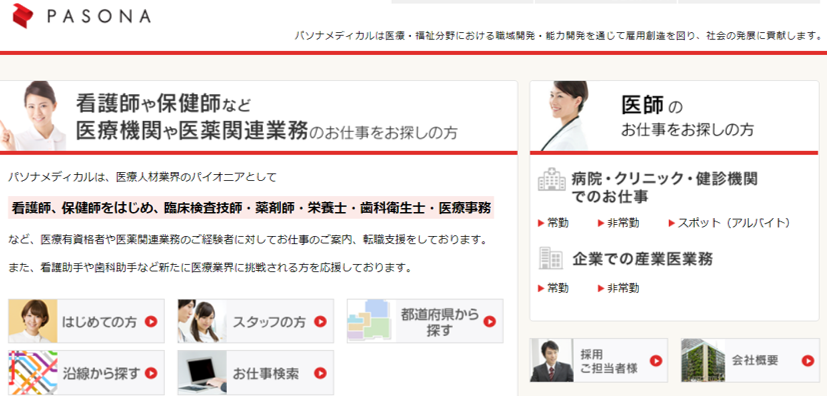This screenshot has width=827, height=396.
Task: Select the 都道府県から探す map thumbnail
Action: point(371,321)
